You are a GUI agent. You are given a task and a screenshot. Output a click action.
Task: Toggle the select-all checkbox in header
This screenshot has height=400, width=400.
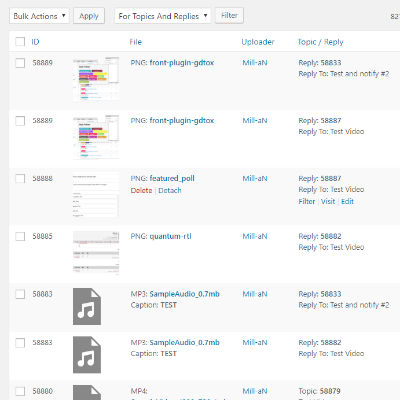(20, 42)
